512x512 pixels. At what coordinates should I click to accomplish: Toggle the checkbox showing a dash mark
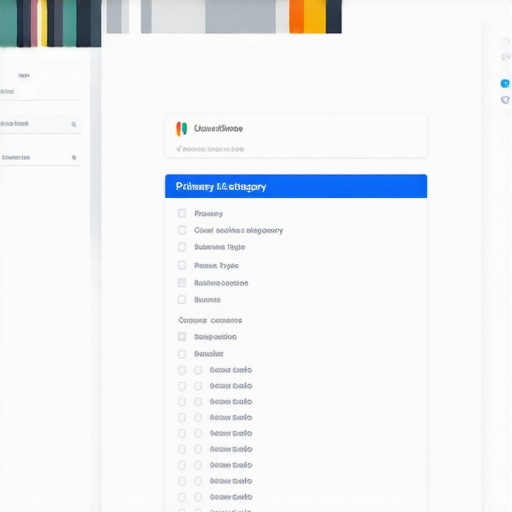[182, 283]
